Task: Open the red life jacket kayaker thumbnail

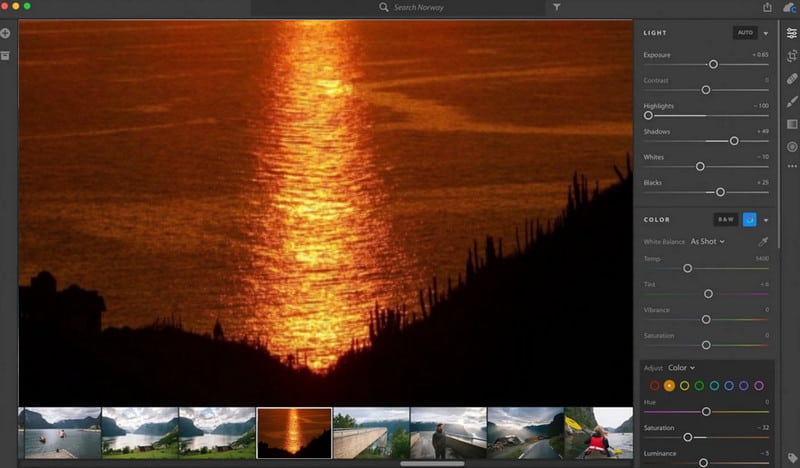Action: coord(598,433)
